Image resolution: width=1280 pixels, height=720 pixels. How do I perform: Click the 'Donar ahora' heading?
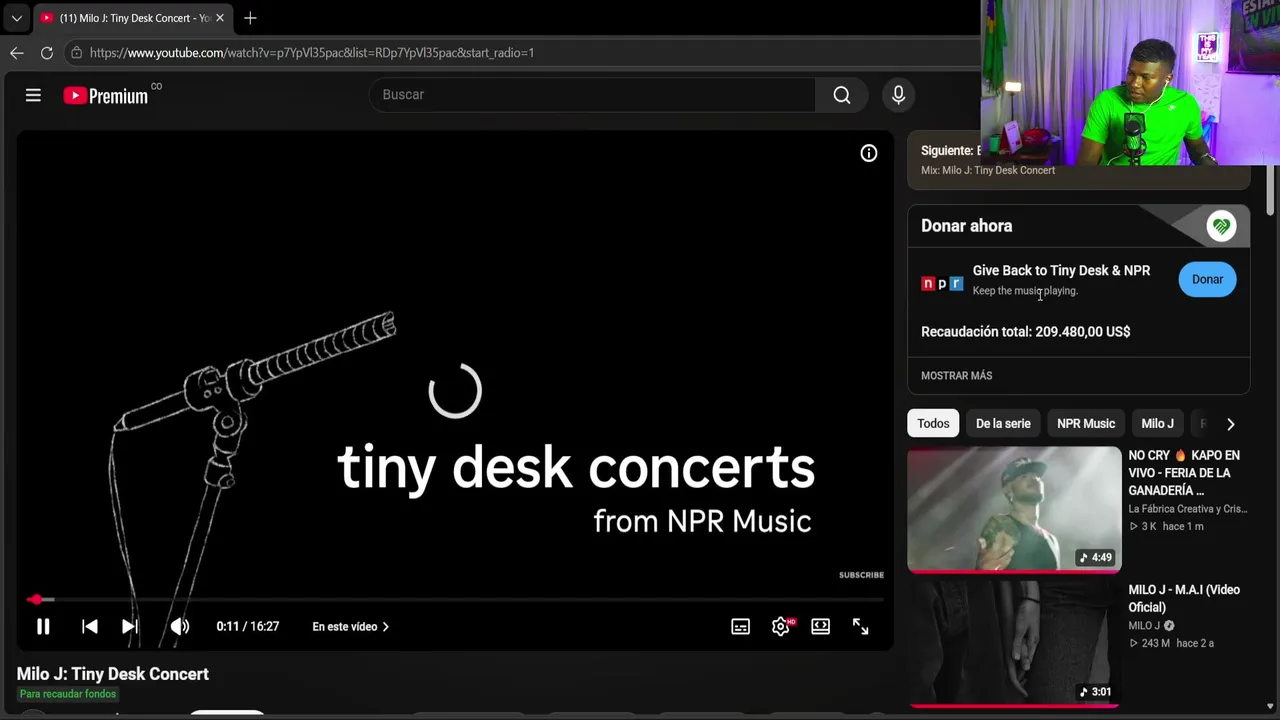coord(967,226)
